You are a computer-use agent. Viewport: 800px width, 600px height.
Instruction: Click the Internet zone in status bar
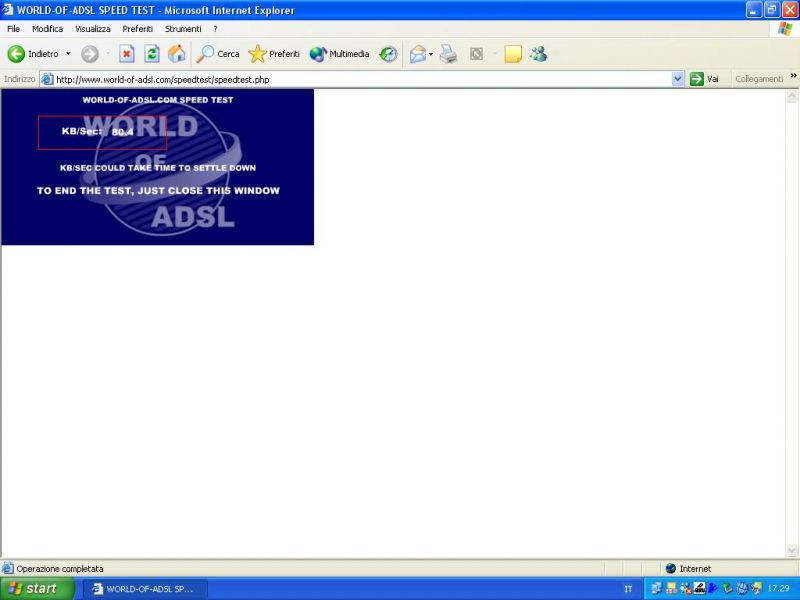pos(688,568)
